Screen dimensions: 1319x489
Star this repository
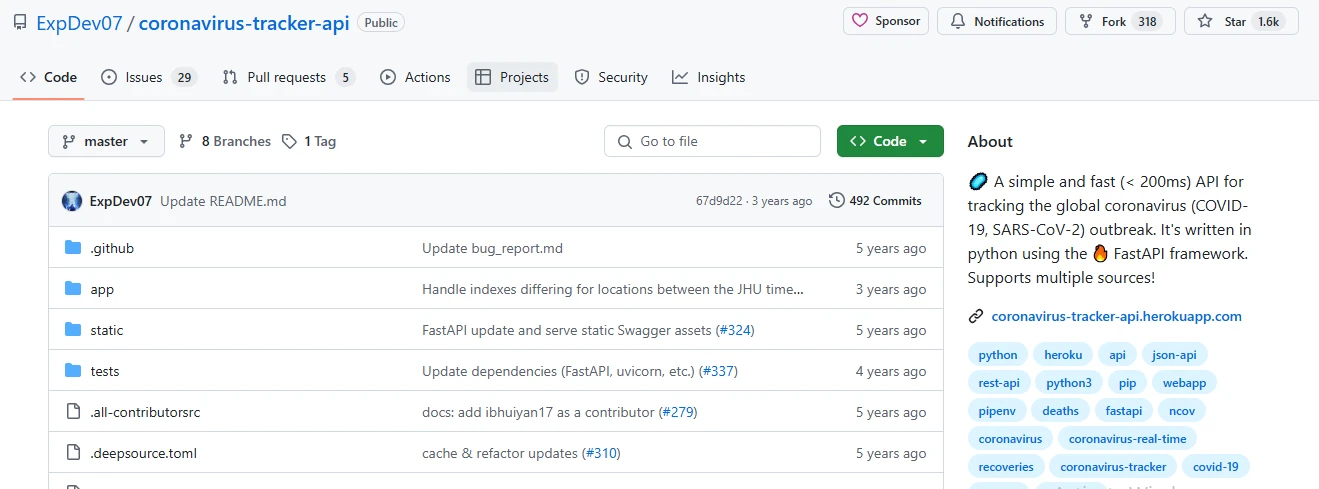1241,21
